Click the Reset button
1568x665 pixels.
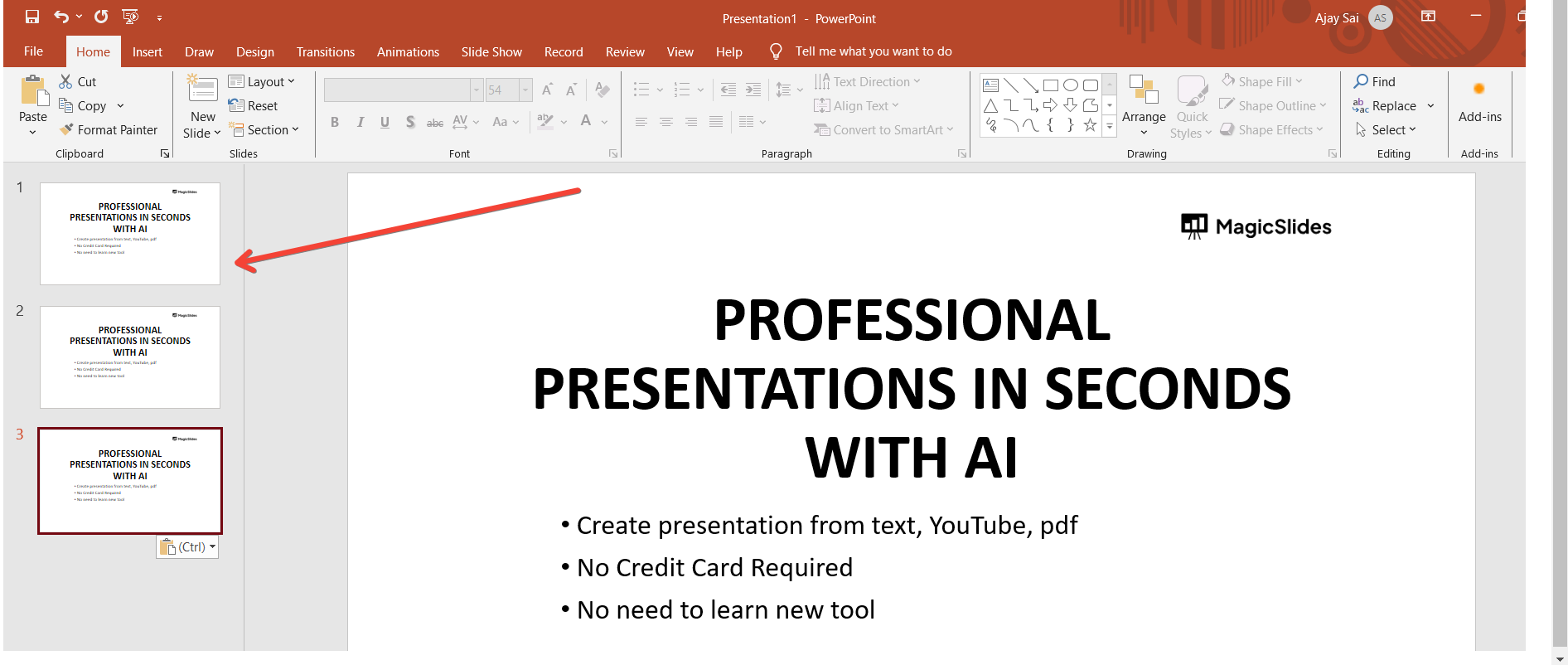(x=254, y=106)
